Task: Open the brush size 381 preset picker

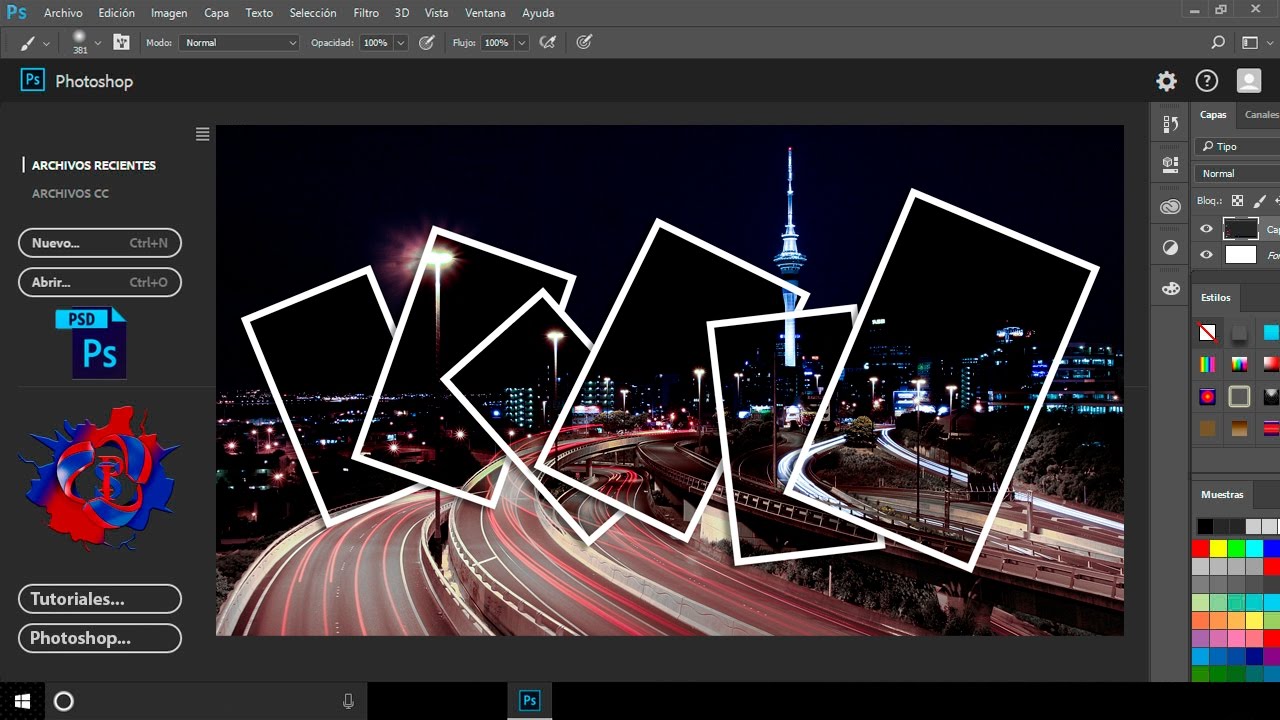Action: [x=80, y=42]
